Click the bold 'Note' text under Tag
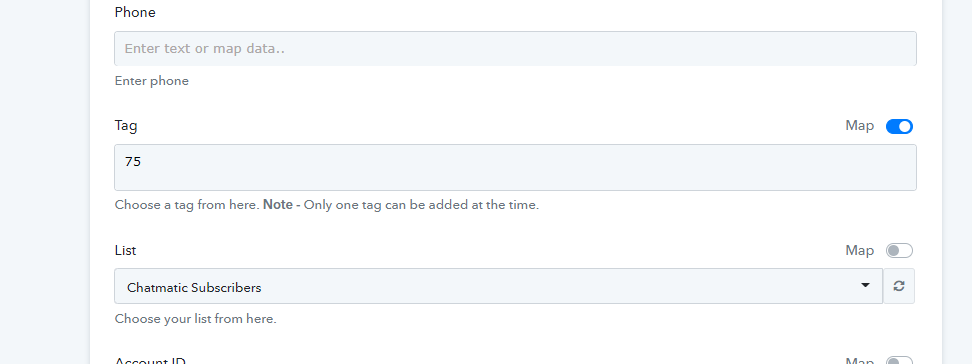 (x=278, y=205)
